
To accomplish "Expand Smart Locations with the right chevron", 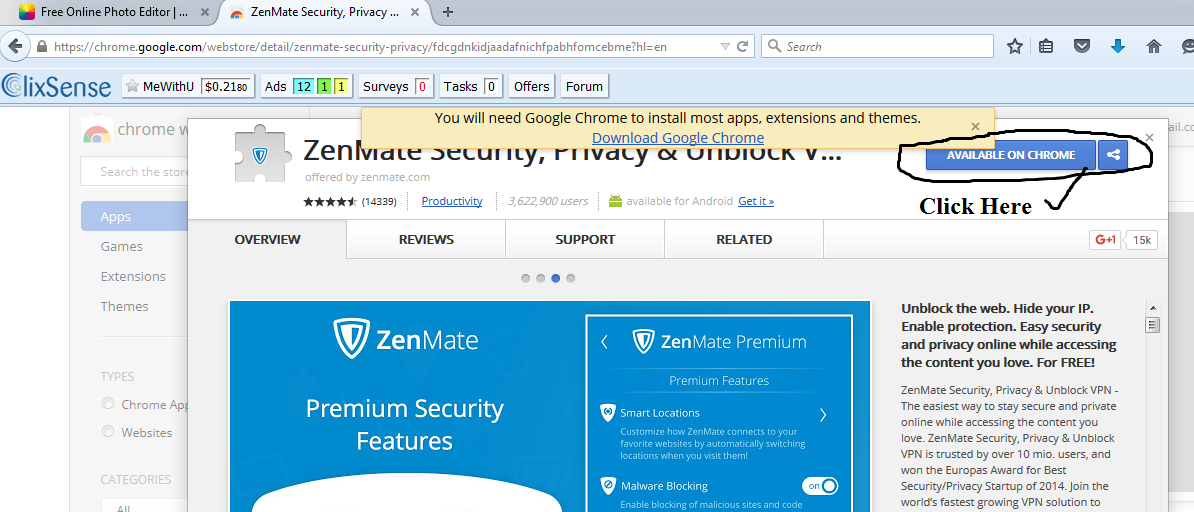I will pos(823,414).
